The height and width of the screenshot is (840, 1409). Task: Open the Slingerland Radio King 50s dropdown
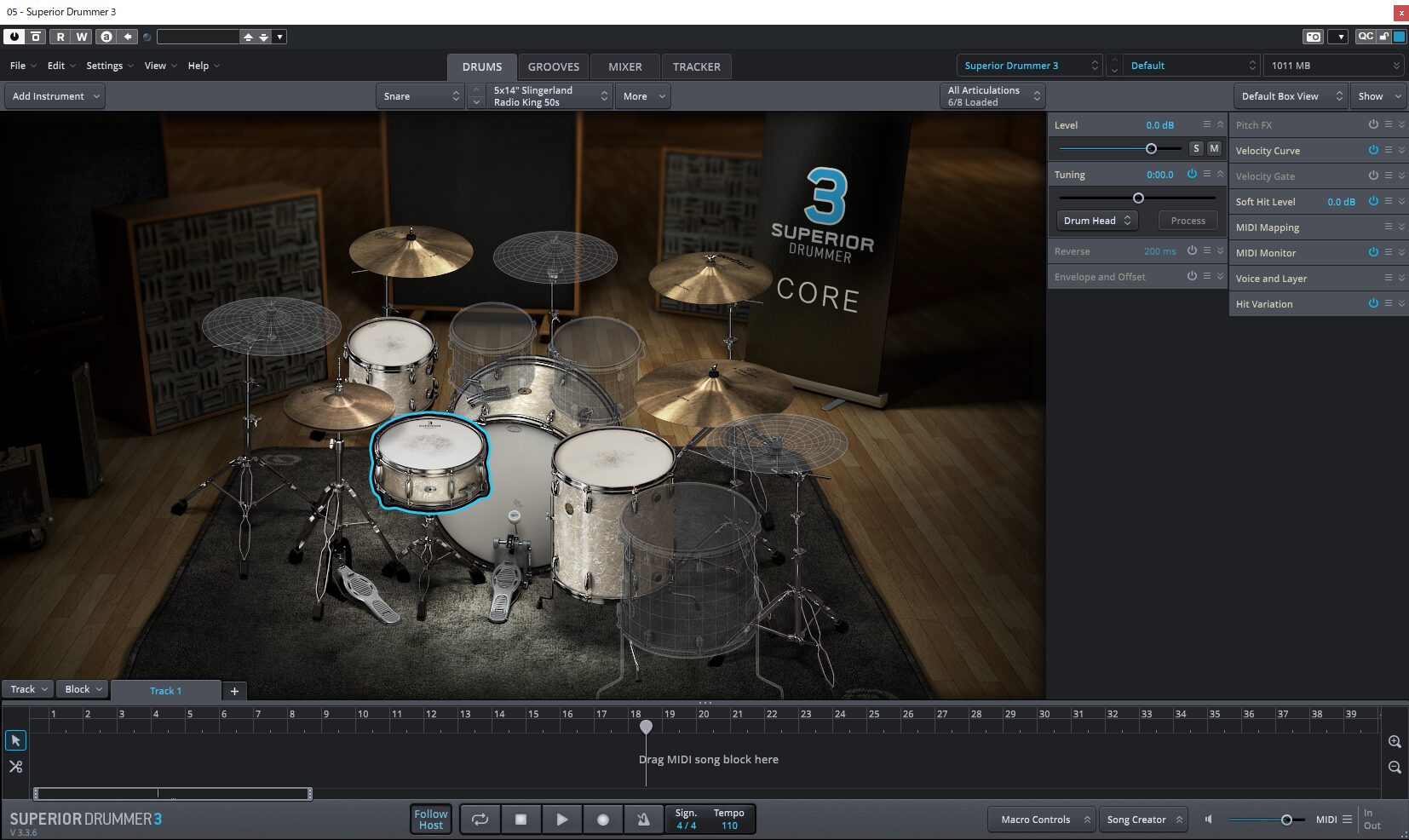pos(551,96)
